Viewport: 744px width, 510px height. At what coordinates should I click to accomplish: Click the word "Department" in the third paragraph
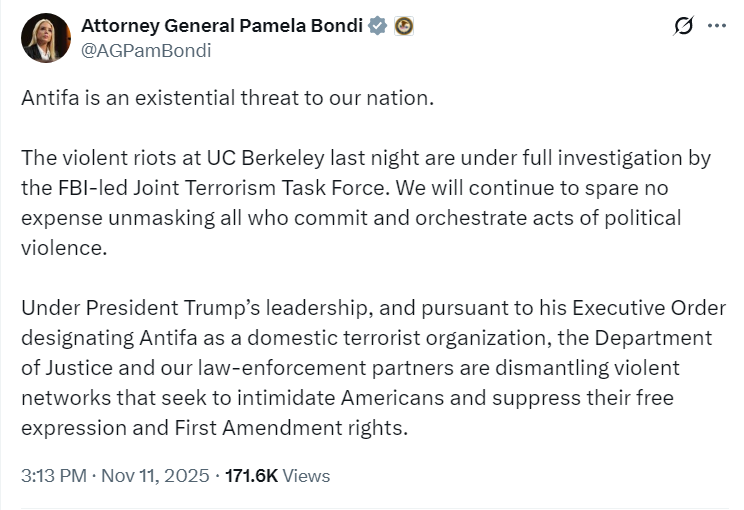click(658, 338)
